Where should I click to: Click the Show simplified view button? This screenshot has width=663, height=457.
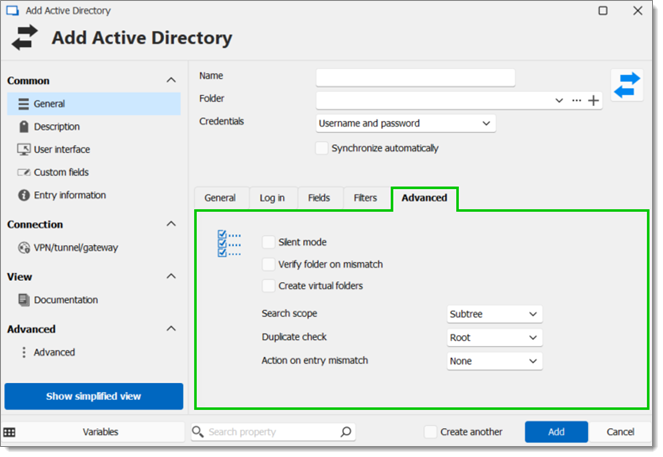click(x=94, y=397)
